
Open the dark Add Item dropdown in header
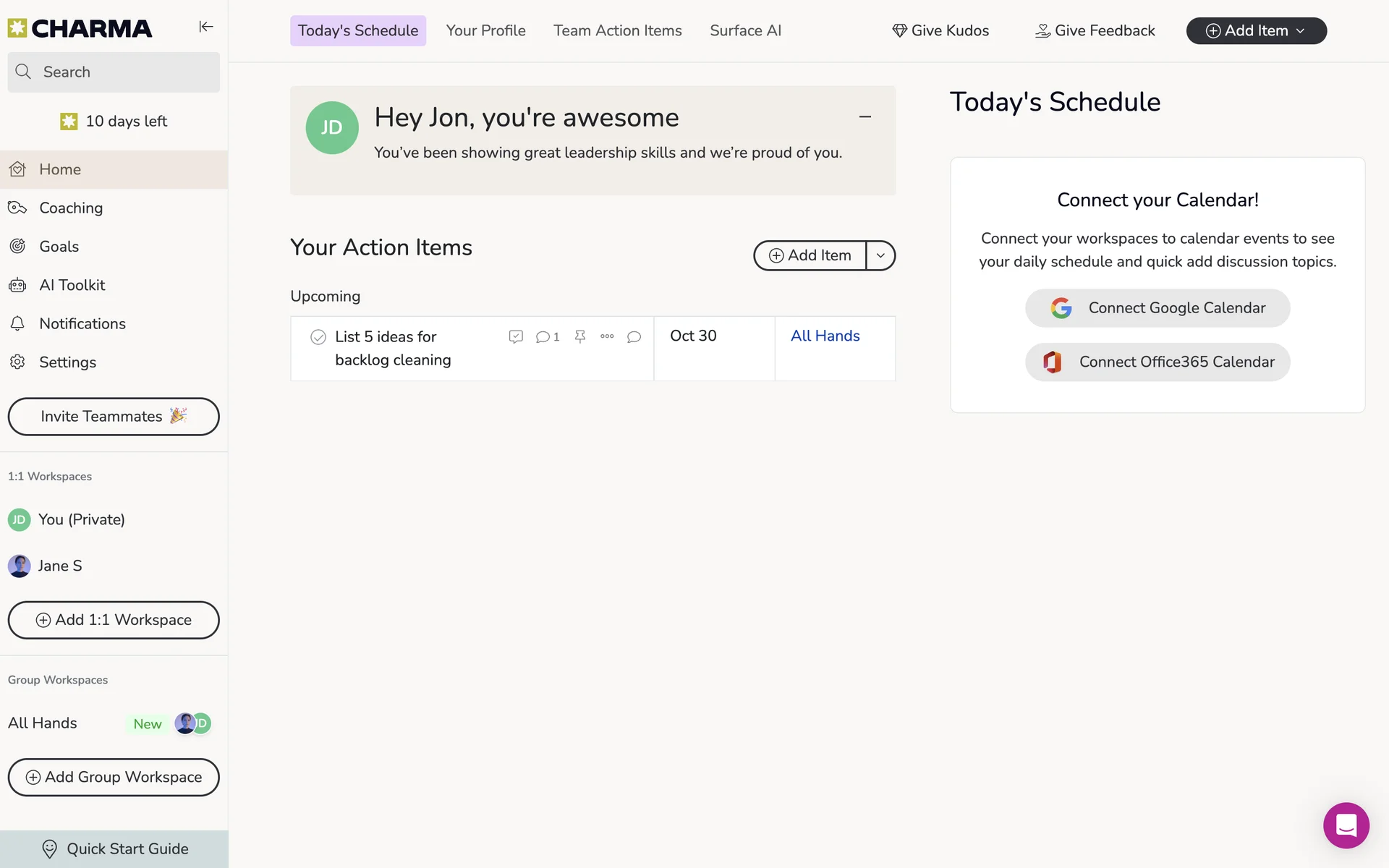(x=1256, y=30)
